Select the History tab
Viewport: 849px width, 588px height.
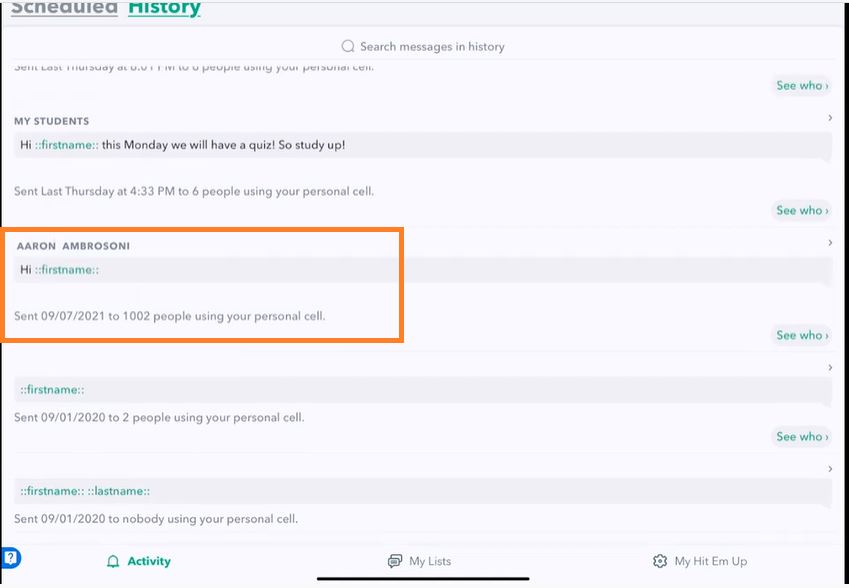click(x=164, y=9)
